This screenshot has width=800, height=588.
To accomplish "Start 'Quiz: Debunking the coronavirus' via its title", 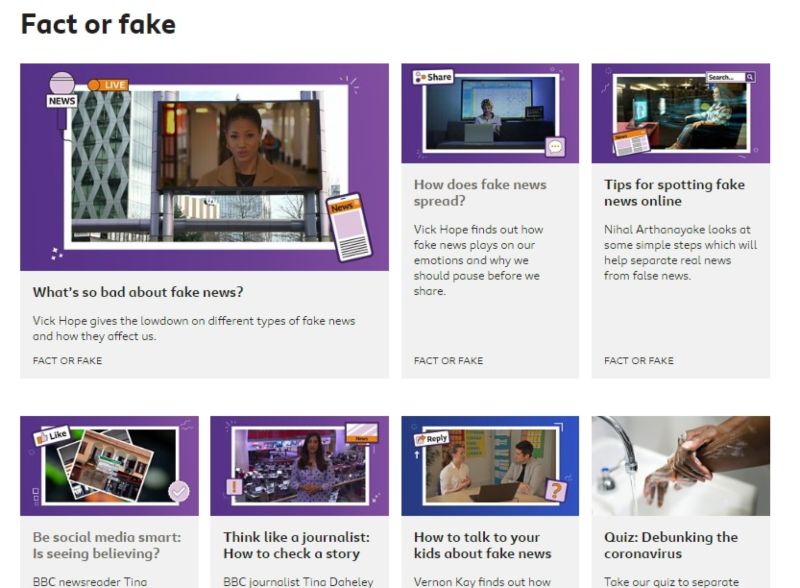I will pyautogui.click(x=671, y=545).
